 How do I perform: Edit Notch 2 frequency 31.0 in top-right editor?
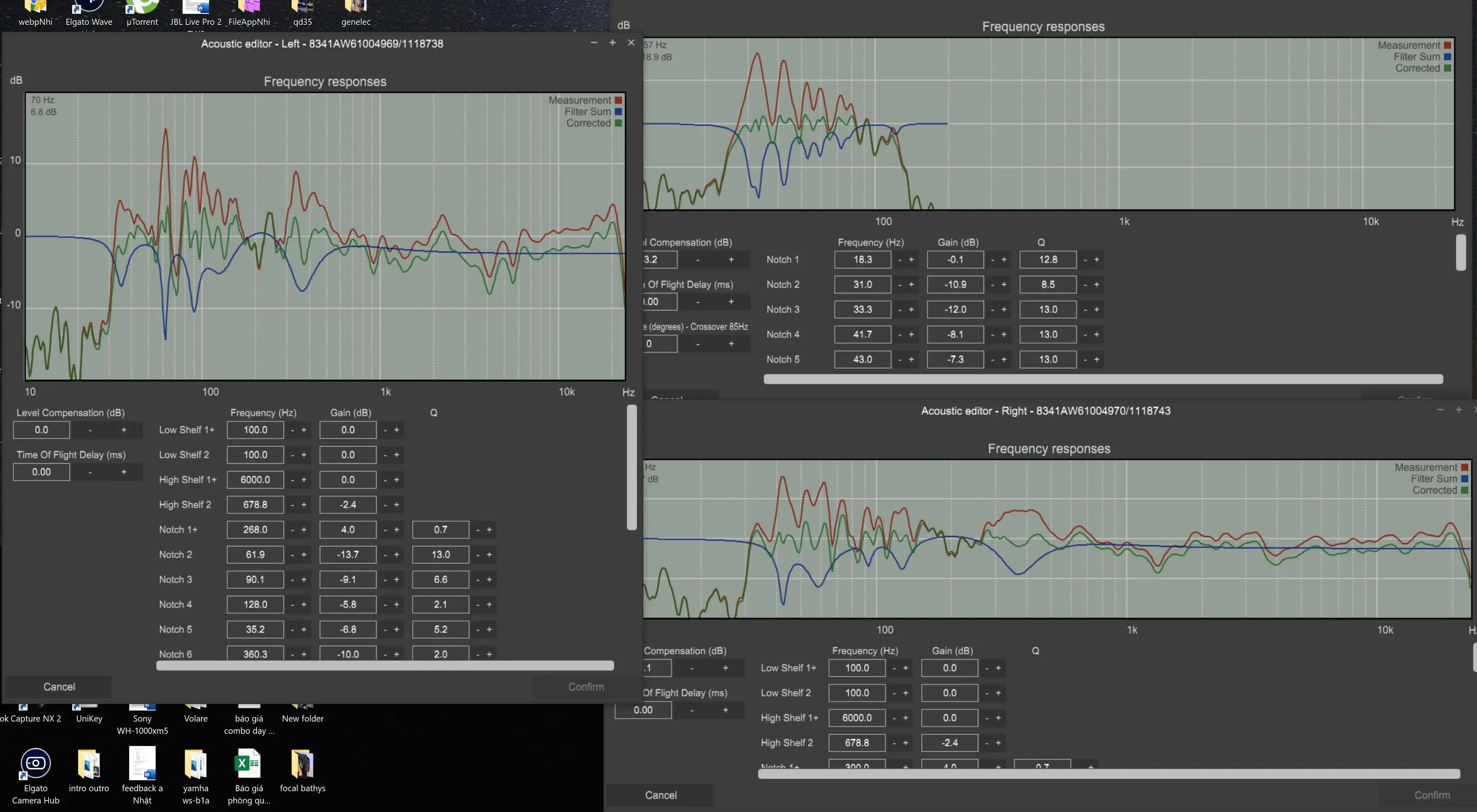point(862,284)
